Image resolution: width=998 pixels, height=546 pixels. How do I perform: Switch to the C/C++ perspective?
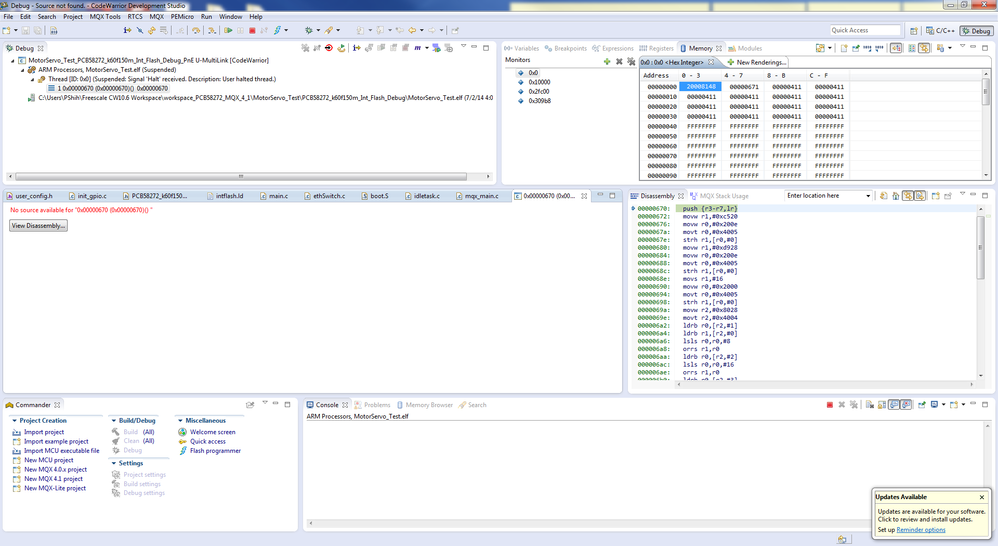[939, 31]
